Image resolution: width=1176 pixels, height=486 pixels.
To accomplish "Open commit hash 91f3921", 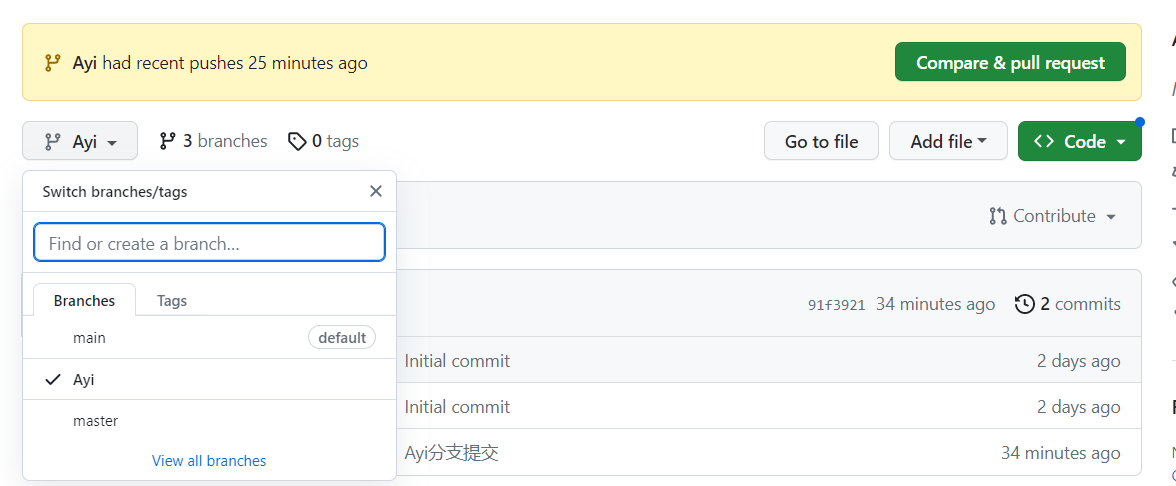I will 836,305.
